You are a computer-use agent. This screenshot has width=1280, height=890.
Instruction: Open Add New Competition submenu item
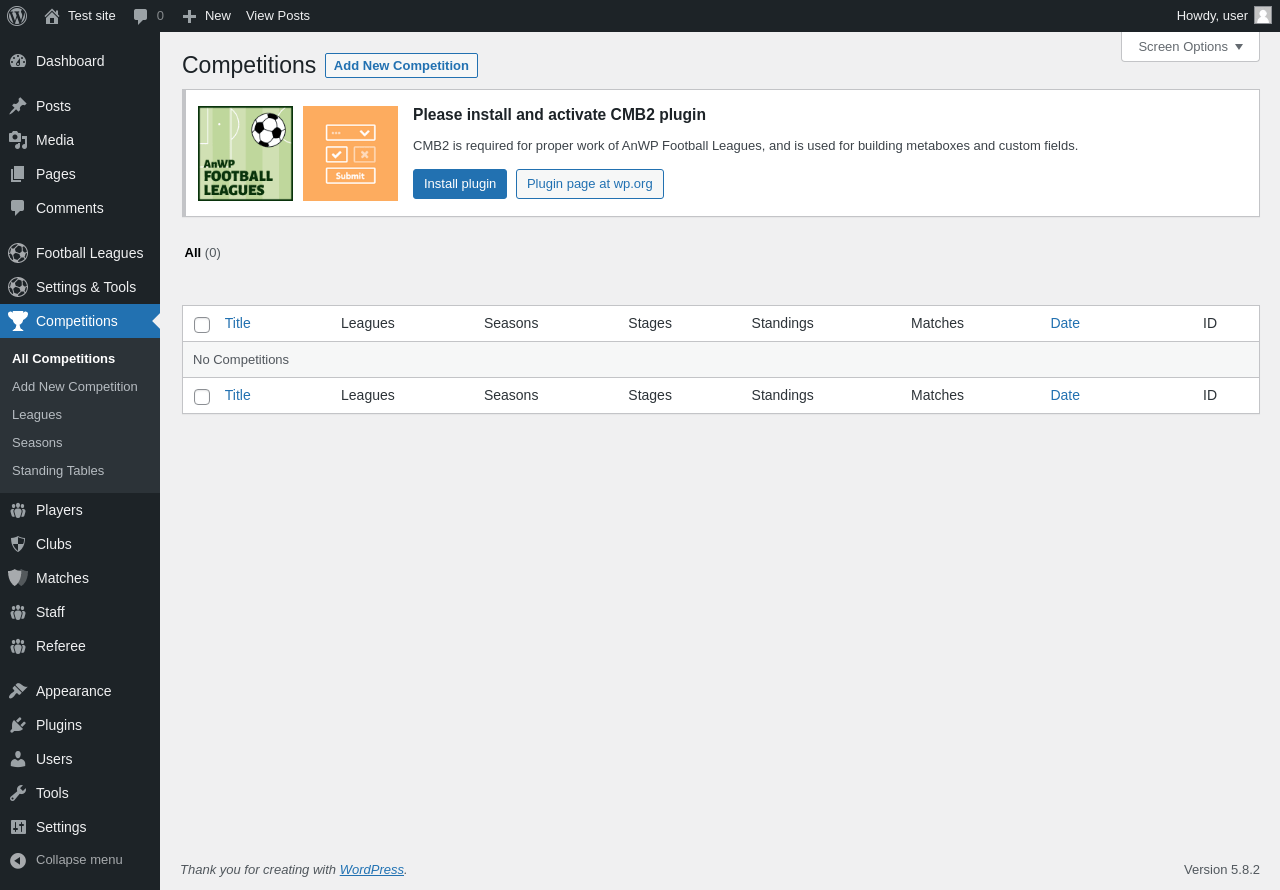[x=75, y=387]
